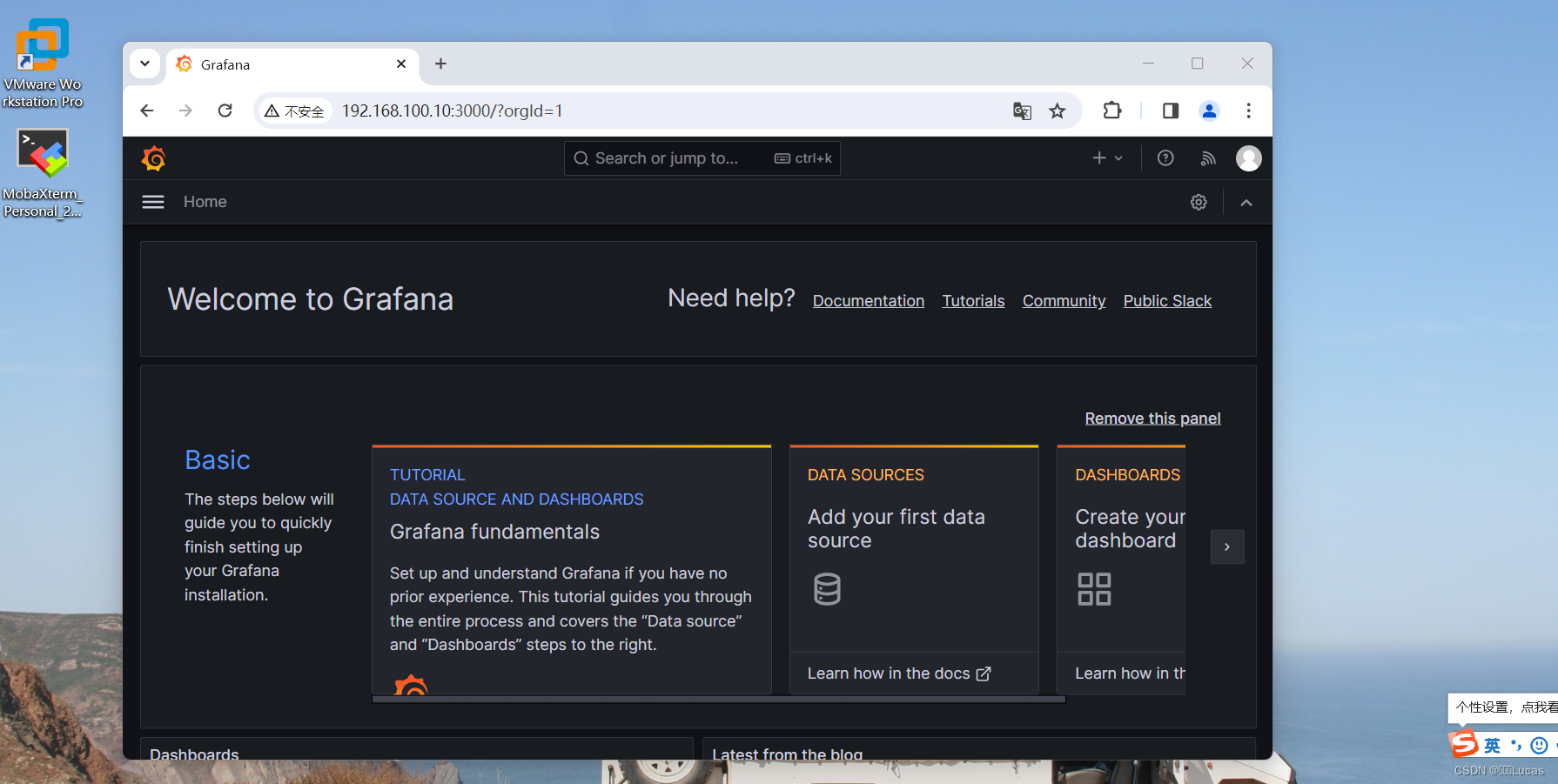Close the Grafana tab

[401, 64]
